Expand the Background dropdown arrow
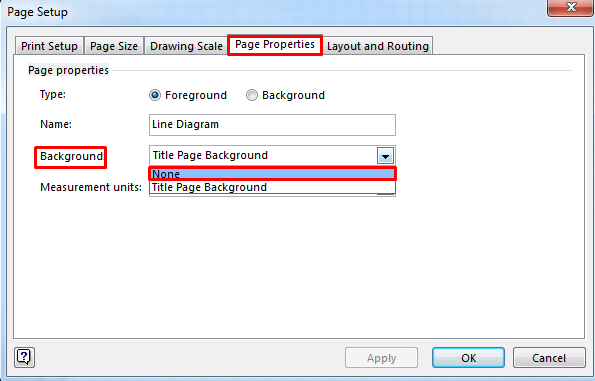The width and height of the screenshot is (595, 381). click(385, 156)
